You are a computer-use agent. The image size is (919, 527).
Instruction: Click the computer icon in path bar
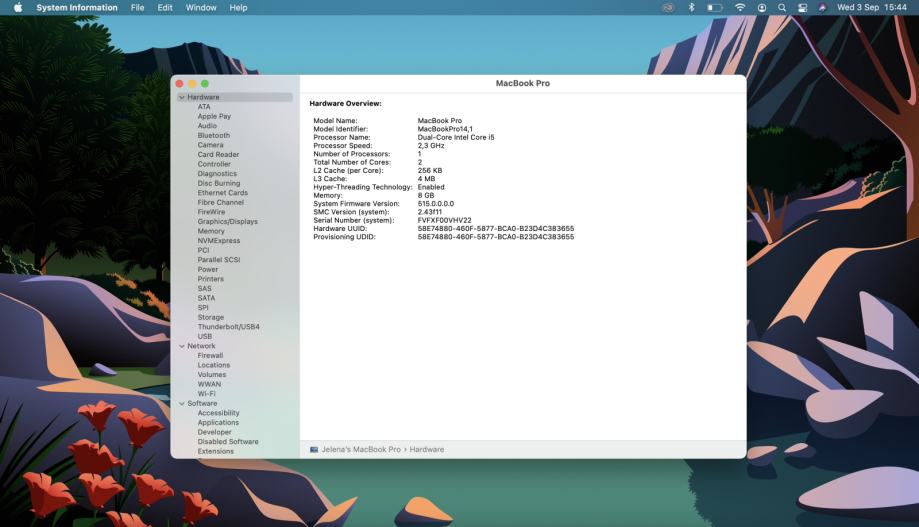coord(314,450)
